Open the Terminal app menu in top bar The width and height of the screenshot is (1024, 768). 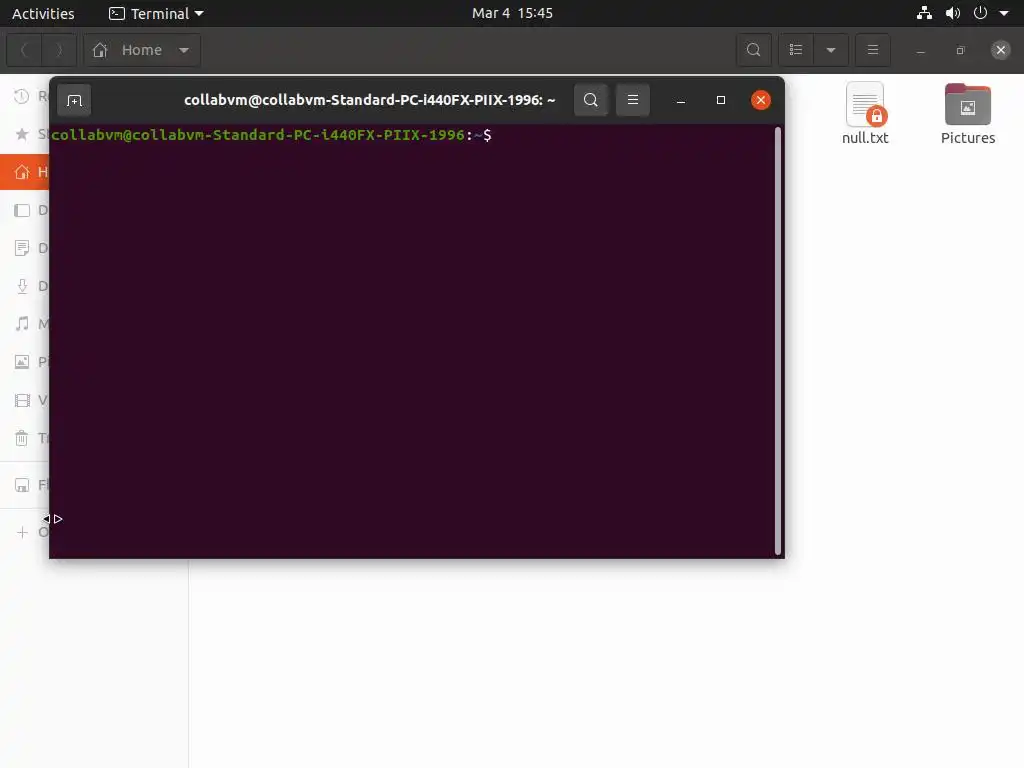click(x=156, y=13)
